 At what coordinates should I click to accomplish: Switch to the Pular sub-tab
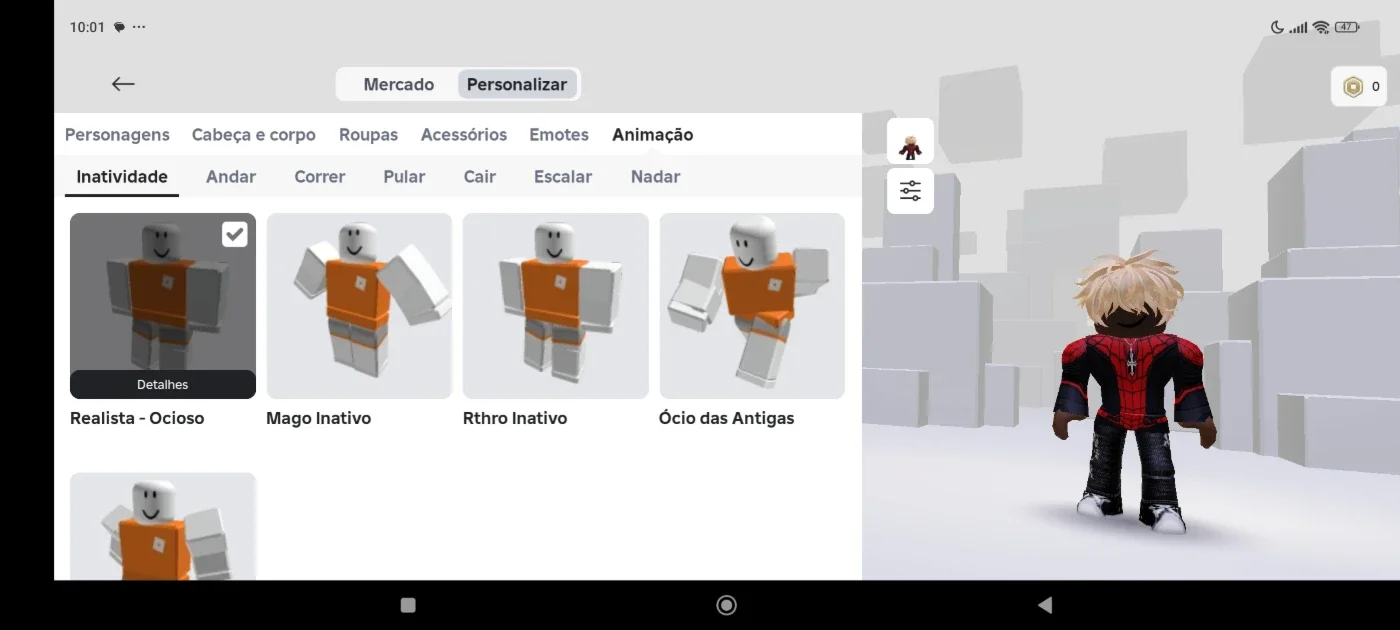pyautogui.click(x=404, y=177)
